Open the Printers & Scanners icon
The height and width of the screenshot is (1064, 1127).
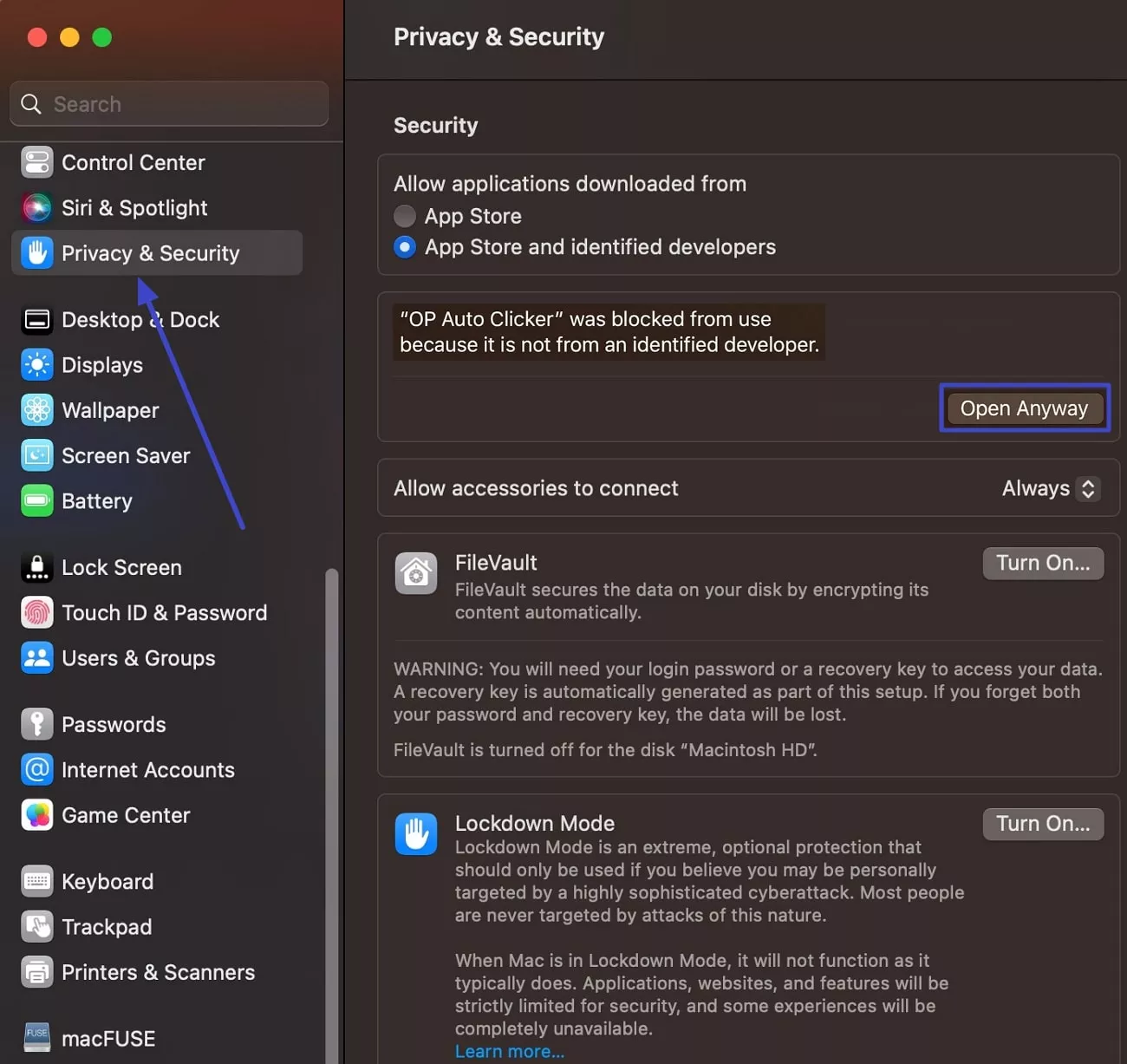coord(37,972)
